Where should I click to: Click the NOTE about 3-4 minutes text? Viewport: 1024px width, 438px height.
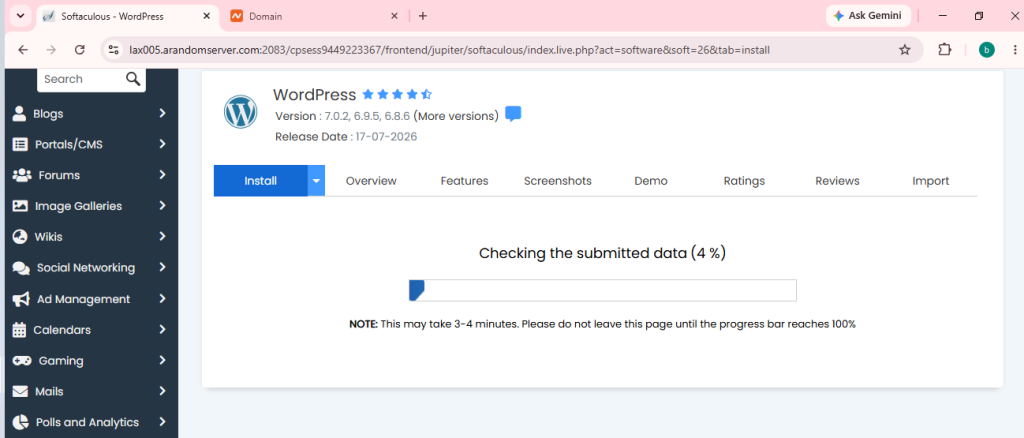[x=602, y=324]
